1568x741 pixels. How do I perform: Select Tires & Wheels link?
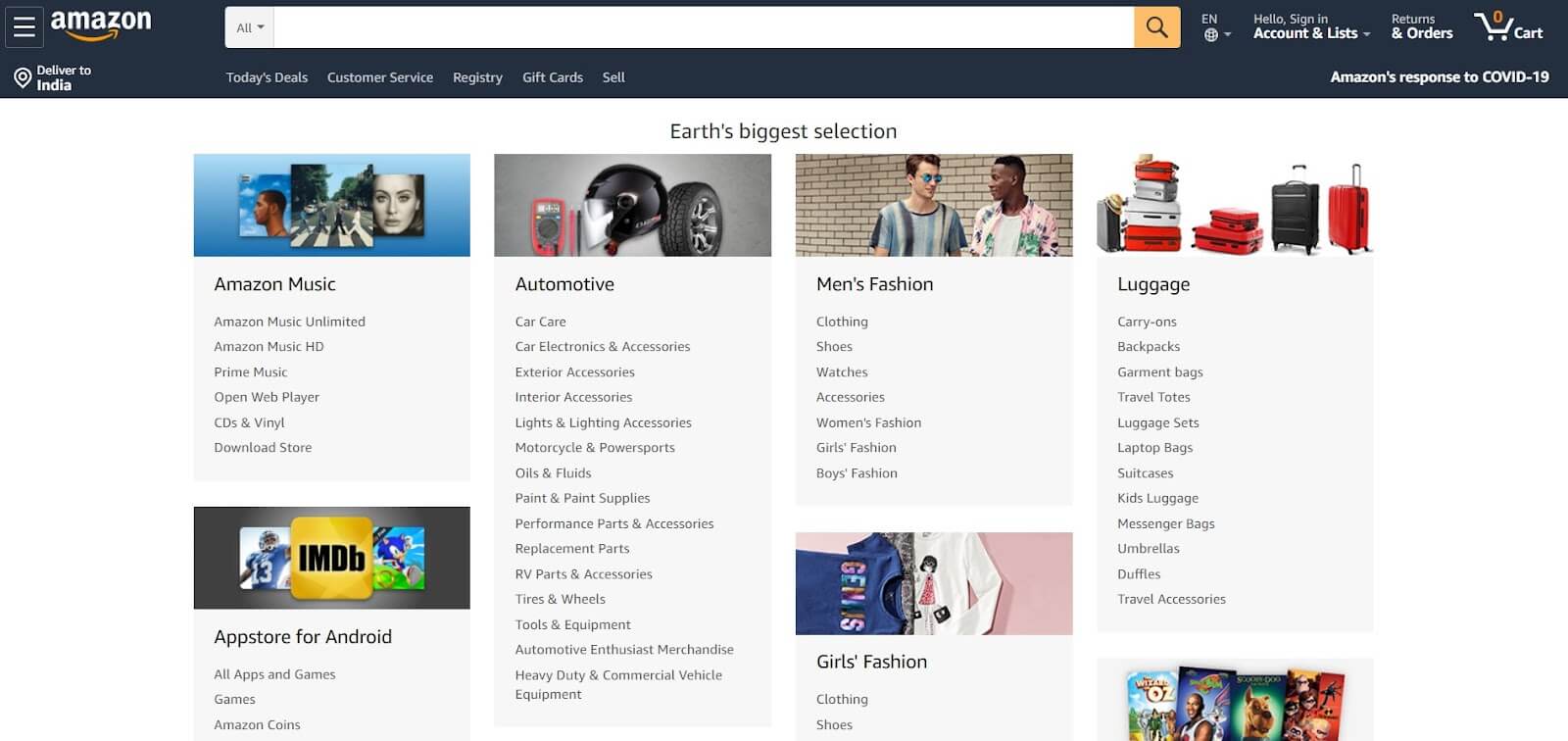(x=561, y=599)
